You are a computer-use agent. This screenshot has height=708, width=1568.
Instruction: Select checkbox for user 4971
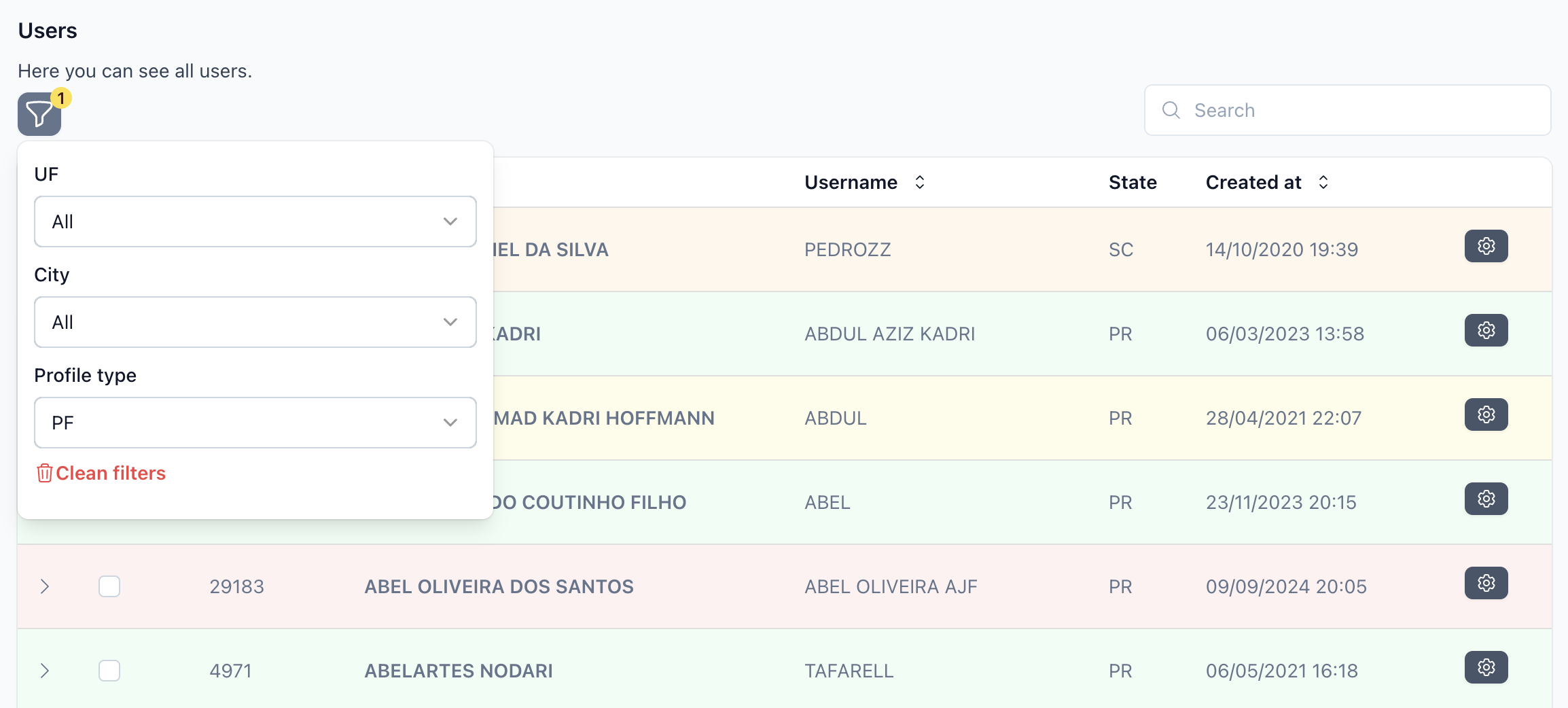[109, 671]
